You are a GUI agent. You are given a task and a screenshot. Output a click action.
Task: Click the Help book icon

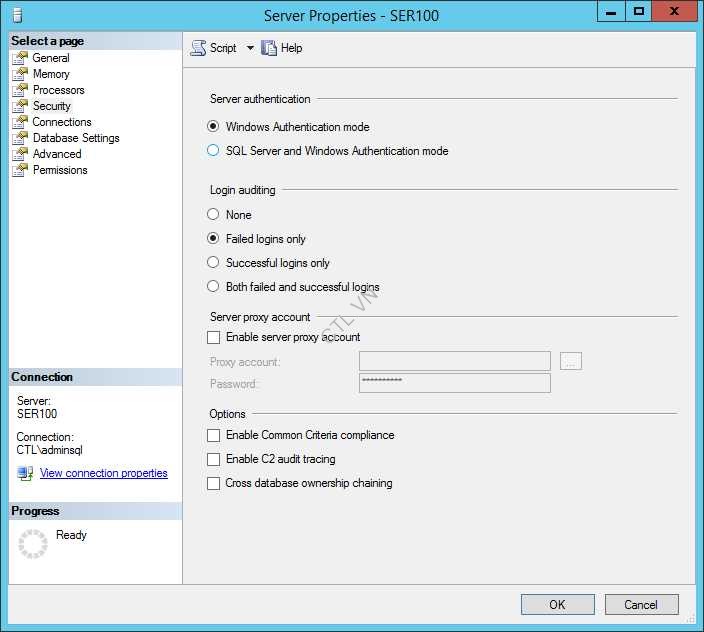click(269, 48)
